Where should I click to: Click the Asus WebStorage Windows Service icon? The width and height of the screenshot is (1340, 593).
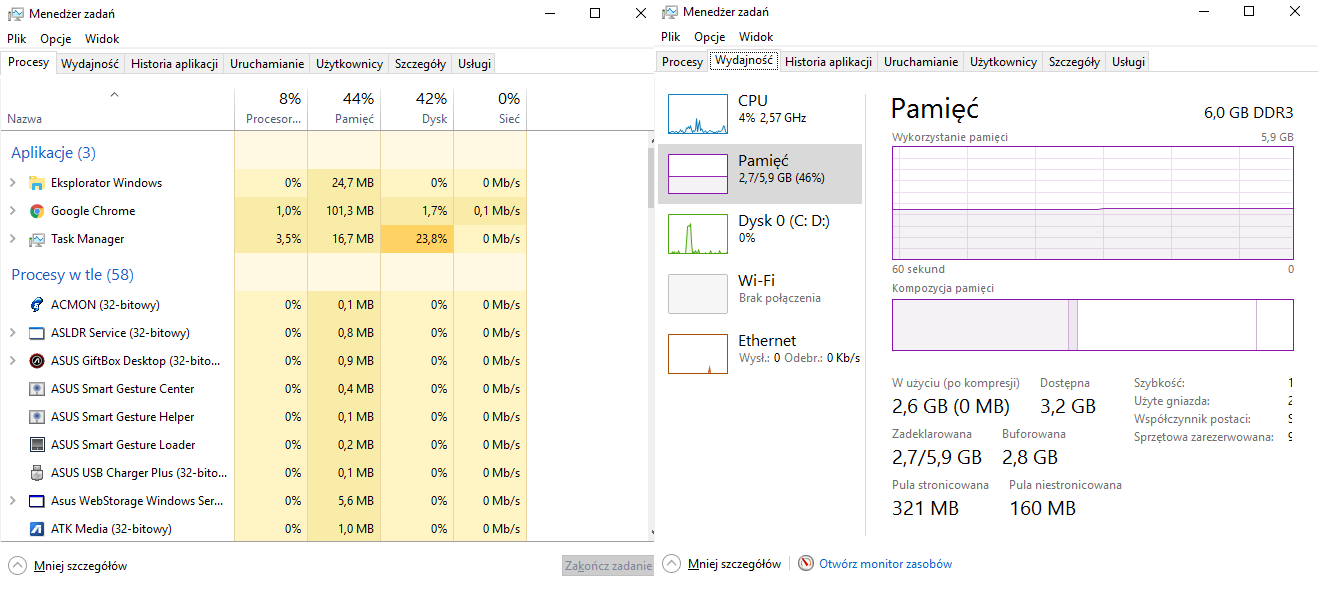click(x=37, y=501)
